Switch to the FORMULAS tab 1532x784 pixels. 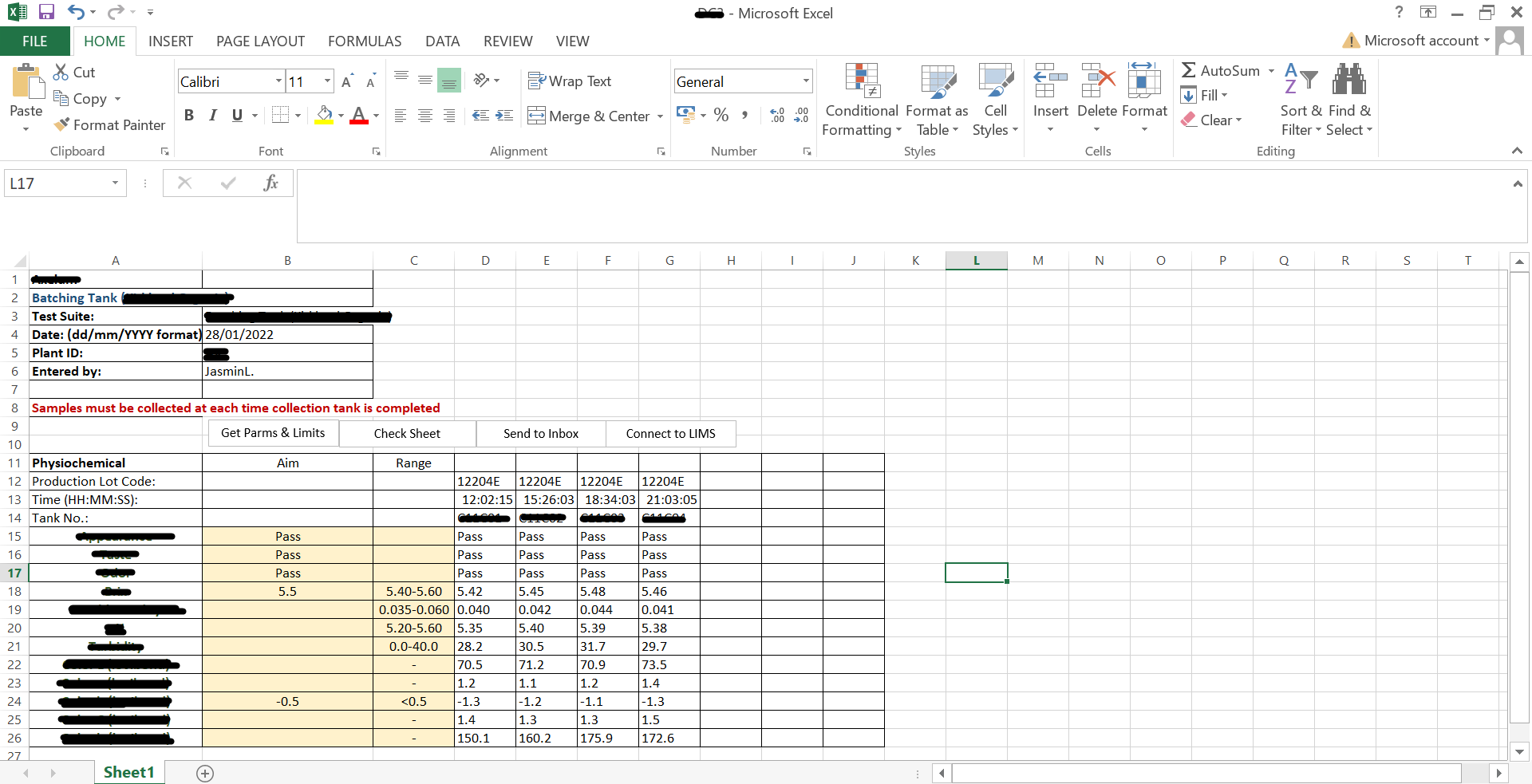365,41
